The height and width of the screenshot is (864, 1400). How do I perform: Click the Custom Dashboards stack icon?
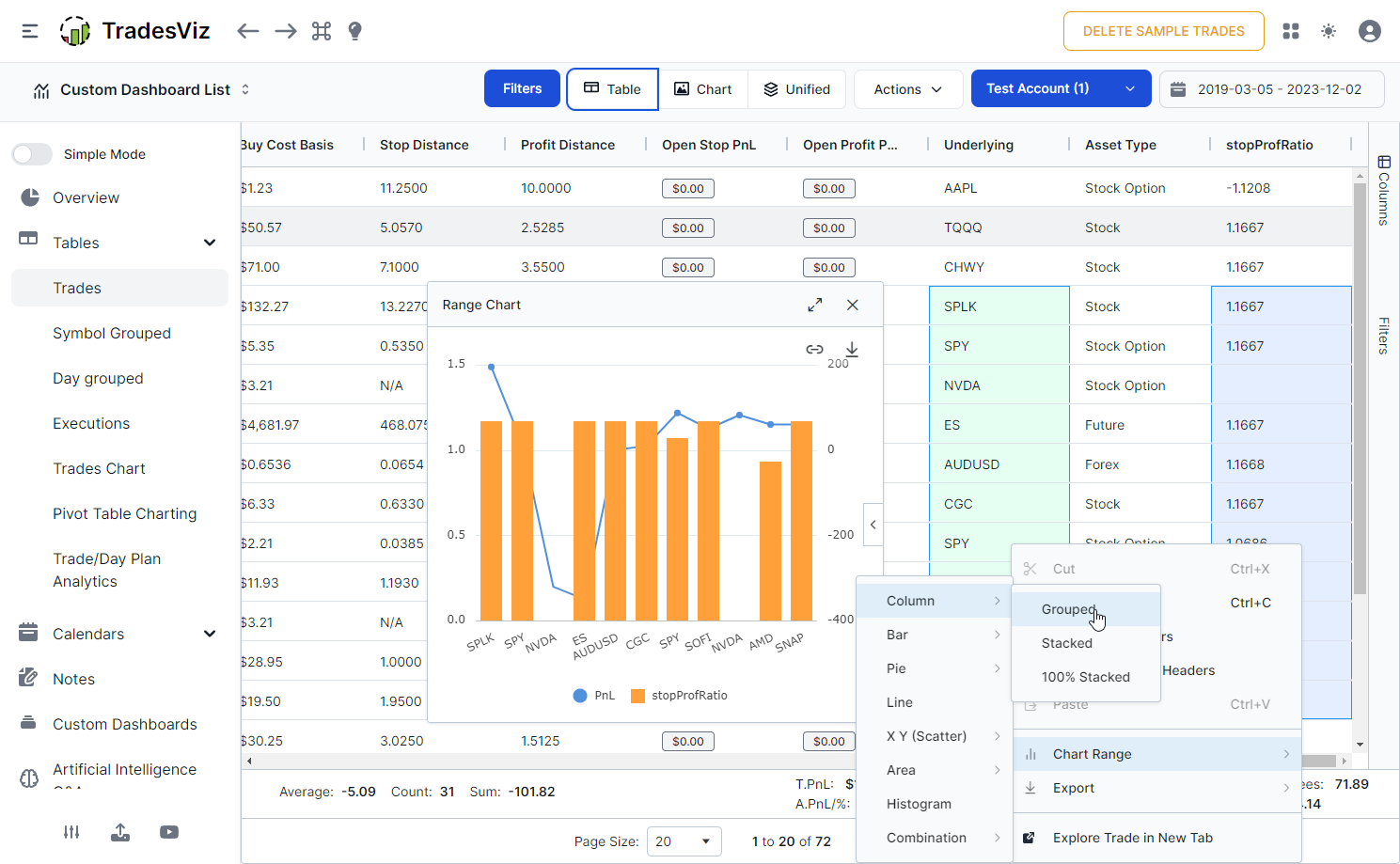pos(28,723)
